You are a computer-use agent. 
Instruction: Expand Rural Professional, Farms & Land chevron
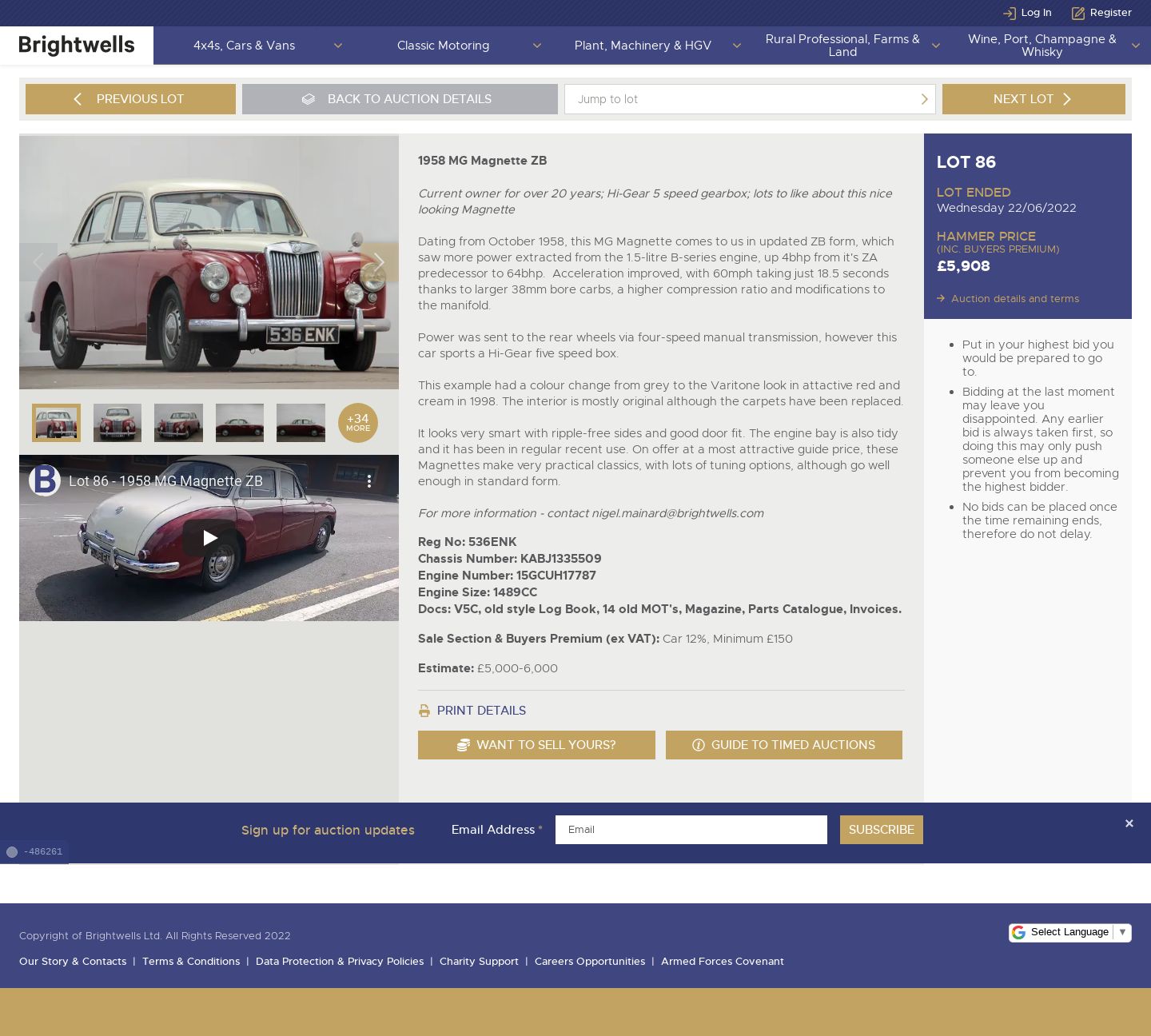tap(936, 46)
